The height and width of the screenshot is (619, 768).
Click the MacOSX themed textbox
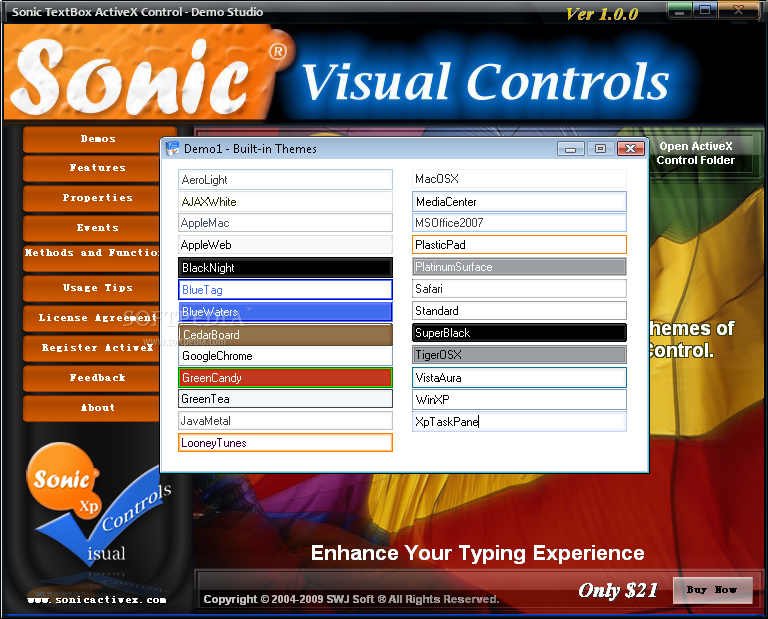[519, 179]
